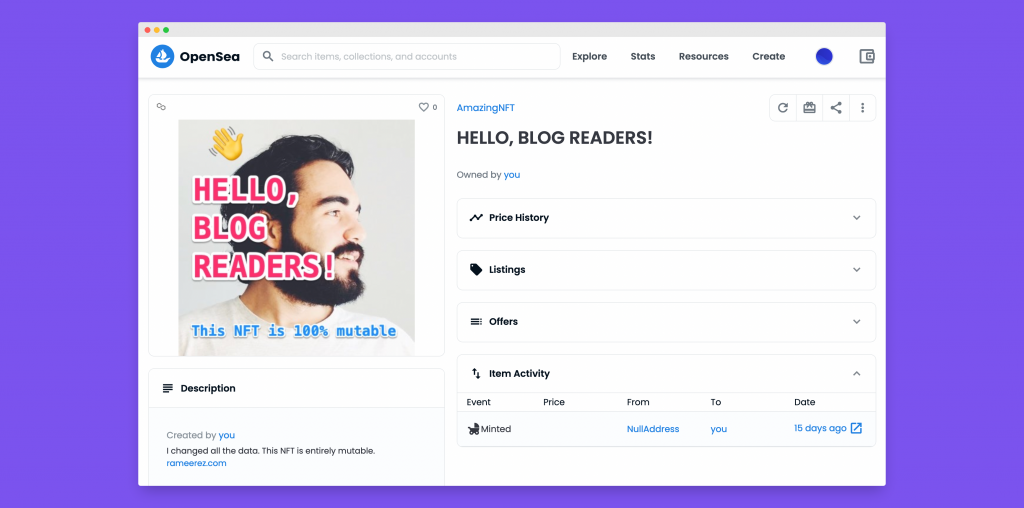1024x508 pixels.
Task: Click the Description panel header
Action: [296, 389]
